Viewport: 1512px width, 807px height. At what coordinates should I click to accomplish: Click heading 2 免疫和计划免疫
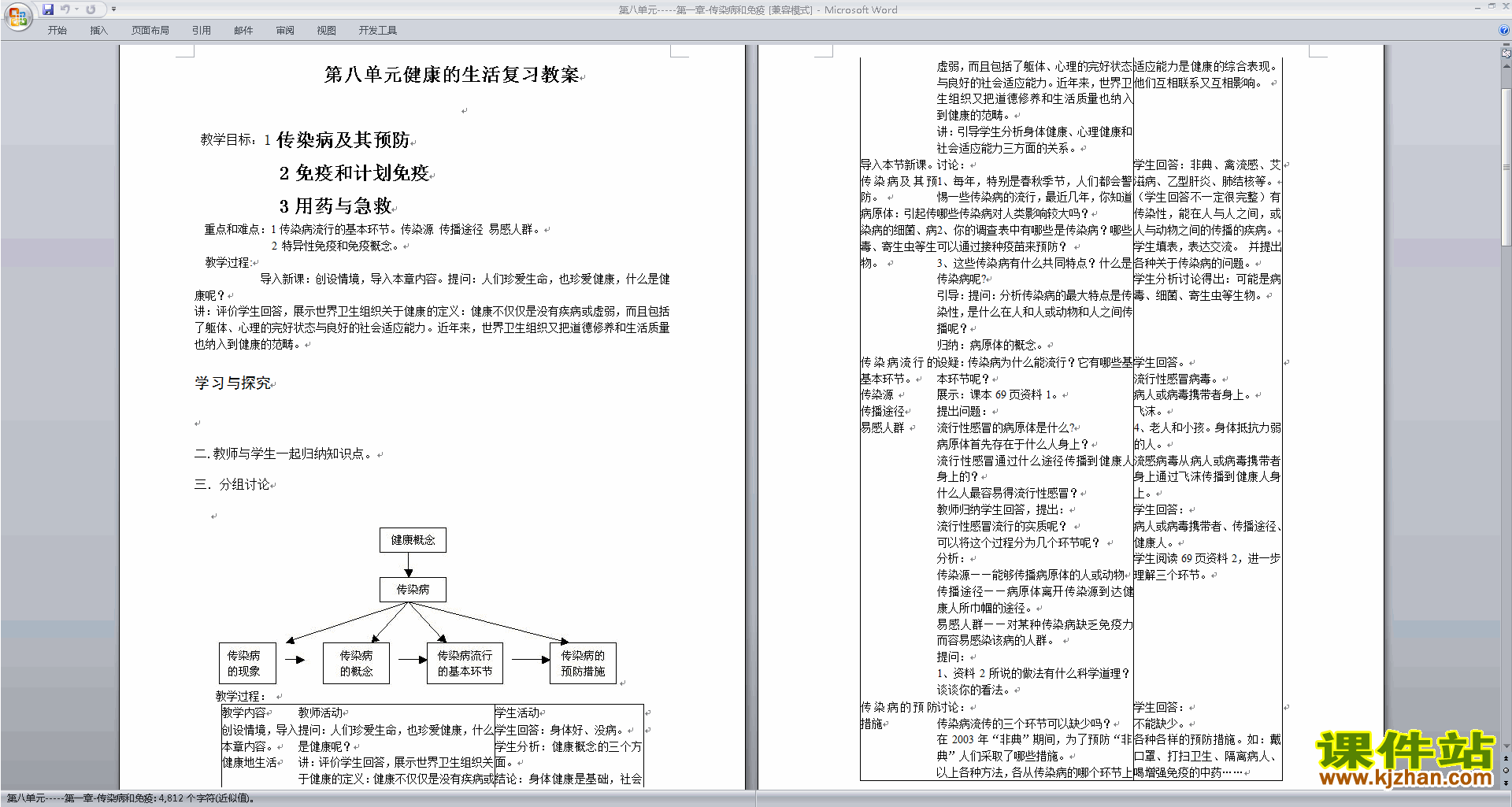[354, 173]
